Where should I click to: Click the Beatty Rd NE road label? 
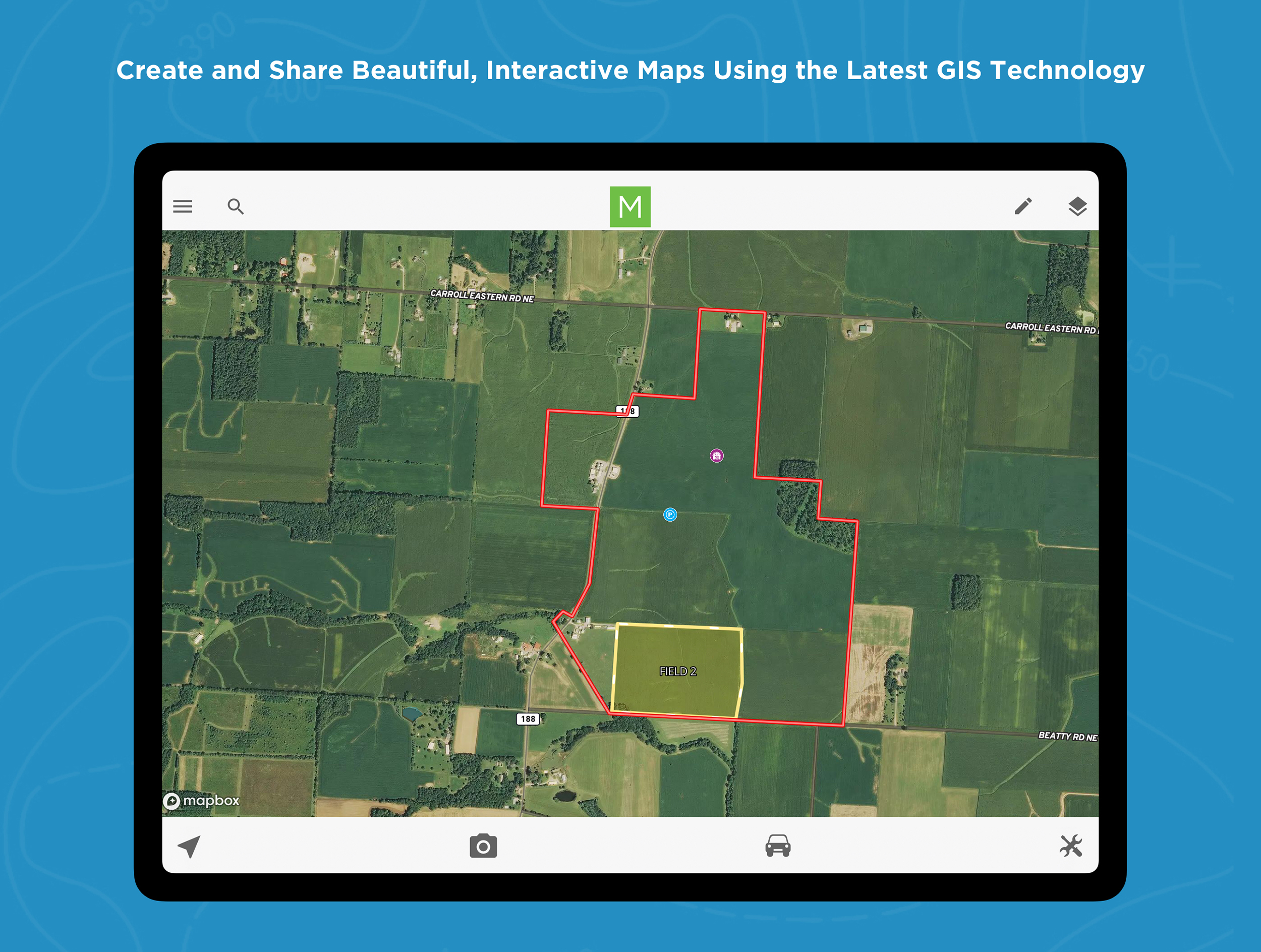[1067, 736]
